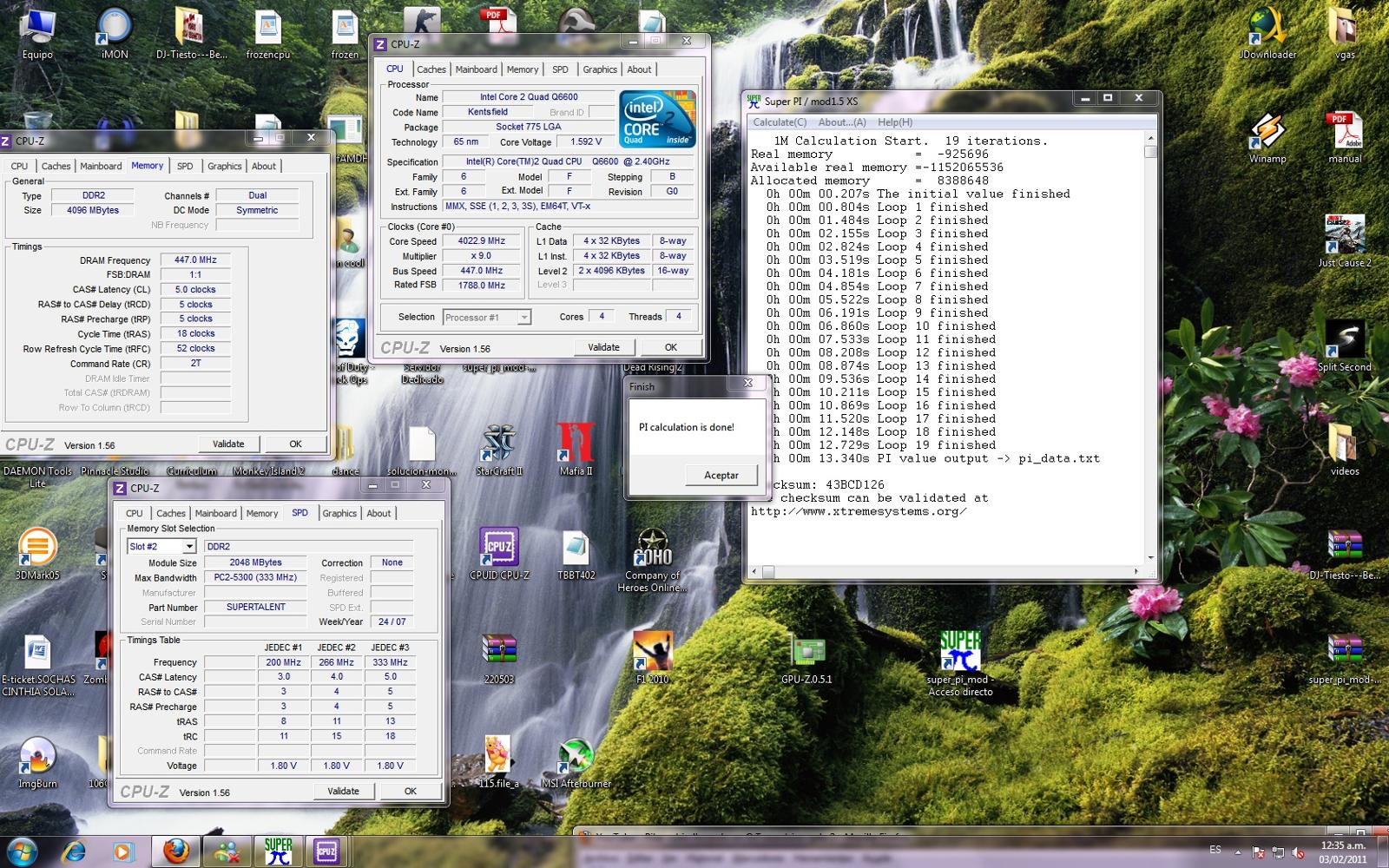Open the manual PDF icon
This screenshot has height=868, width=1389.
1345,137
